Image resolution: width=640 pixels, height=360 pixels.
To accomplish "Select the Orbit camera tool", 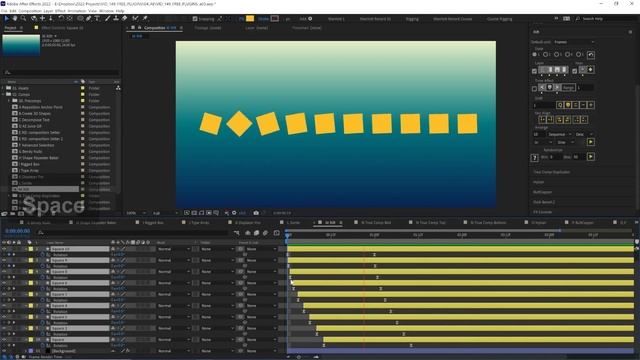I will click(34, 18).
